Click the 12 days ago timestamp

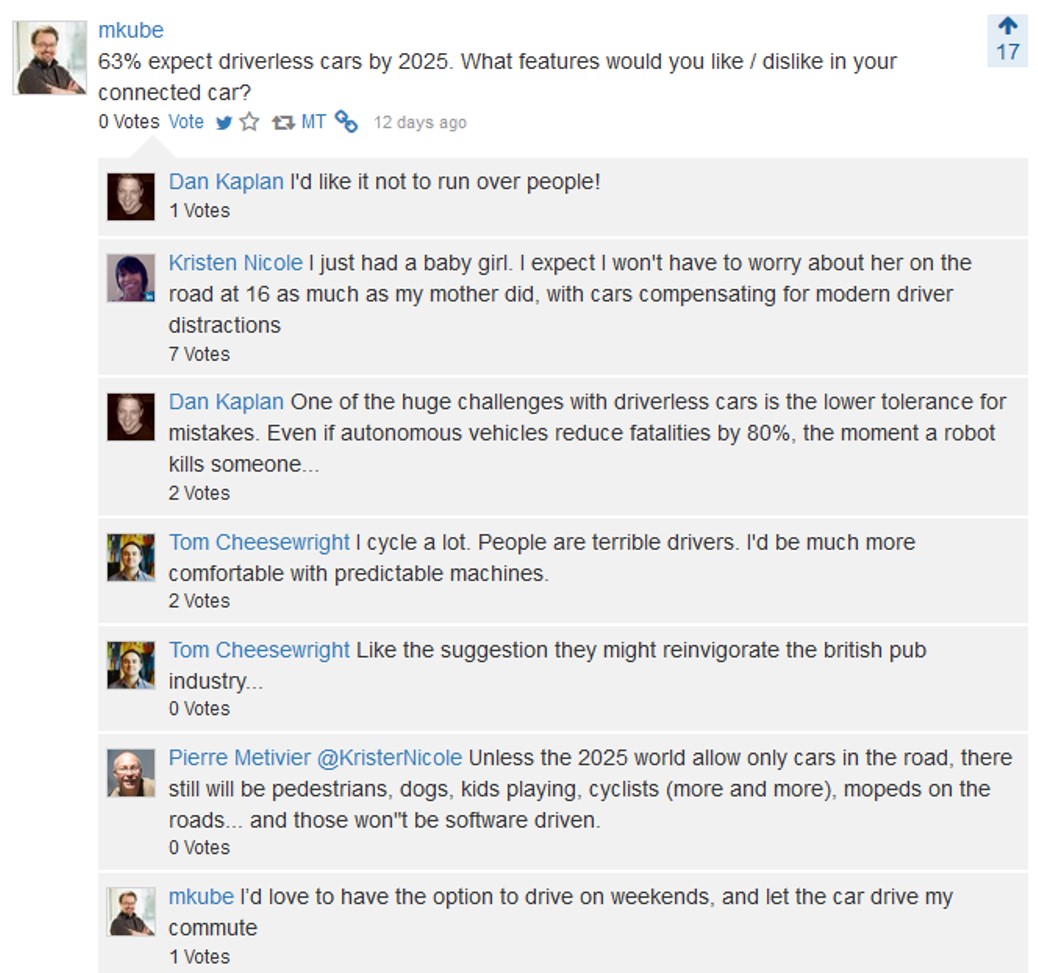tap(420, 122)
